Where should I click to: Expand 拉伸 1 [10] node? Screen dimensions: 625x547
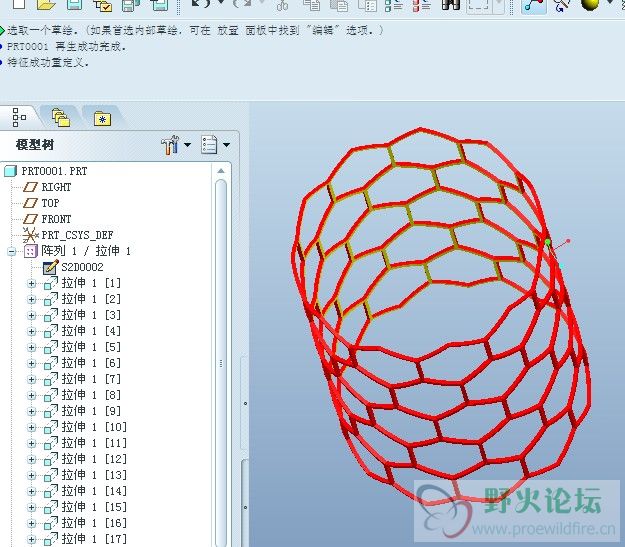pyautogui.click(x=31, y=427)
